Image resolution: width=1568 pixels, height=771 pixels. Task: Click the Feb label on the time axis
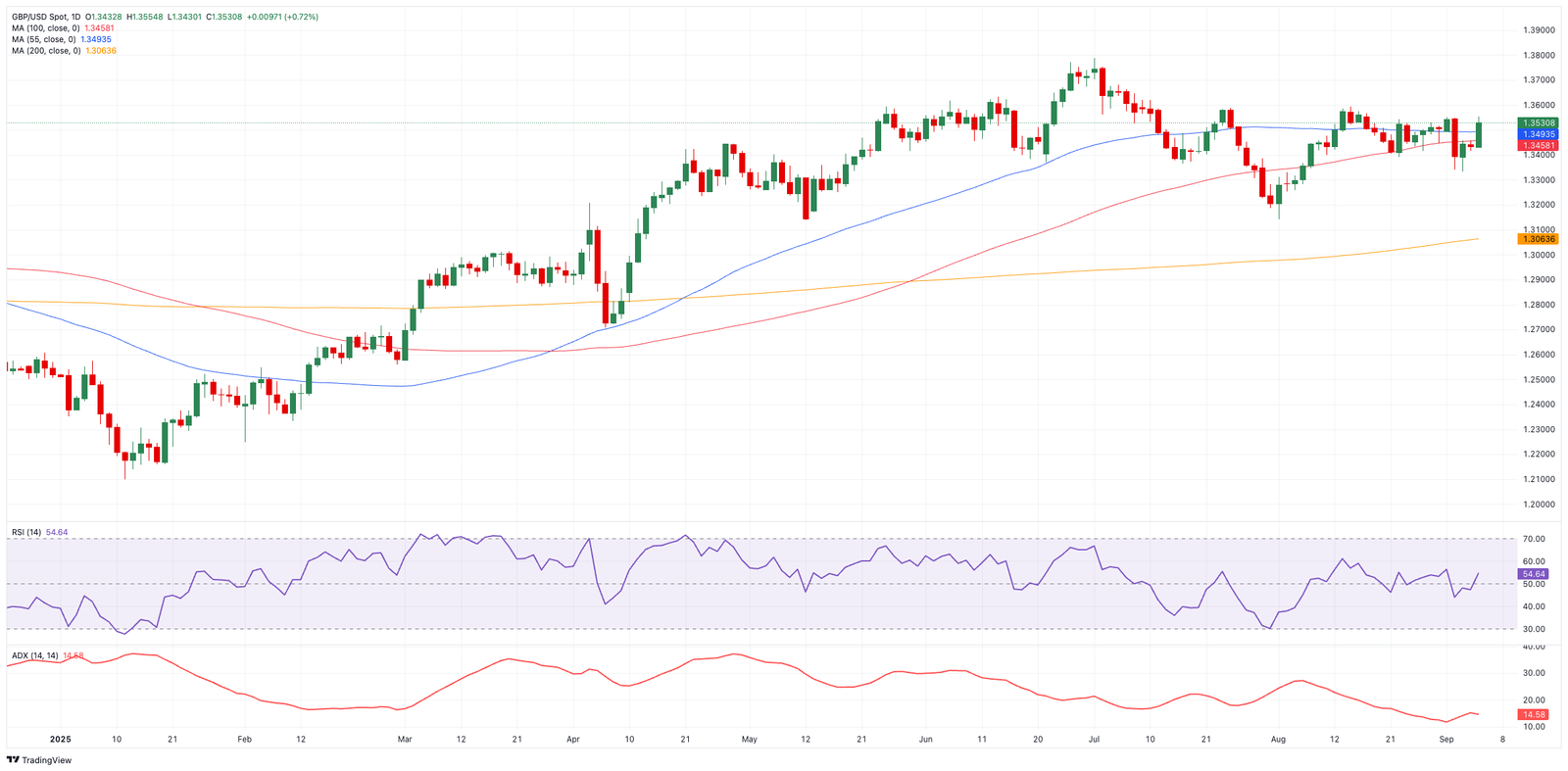pyautogui.click(x=245, y=740)
